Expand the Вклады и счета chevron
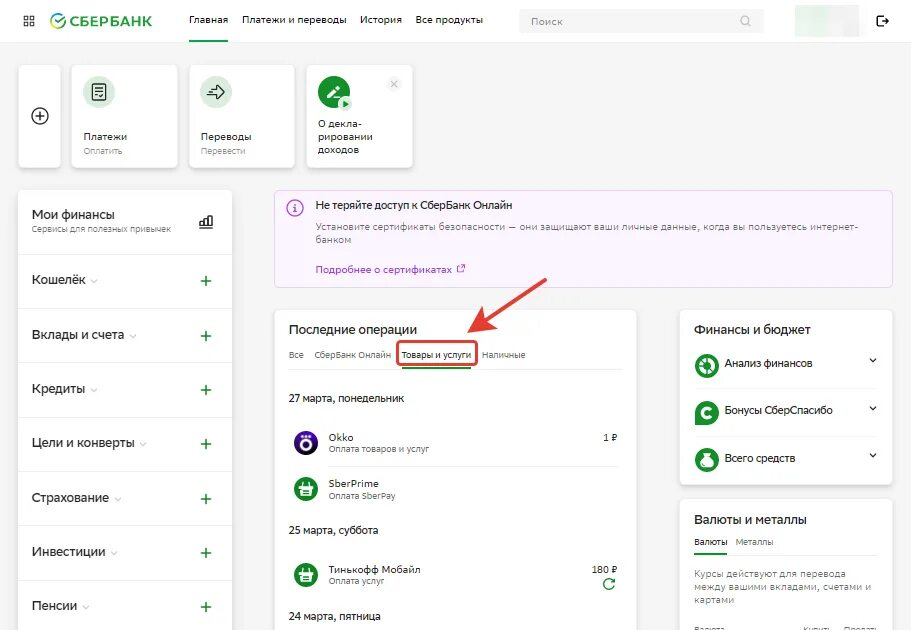The height and width of the screenshot is (630, 911). pyautogui.click(x=133, y=337)
